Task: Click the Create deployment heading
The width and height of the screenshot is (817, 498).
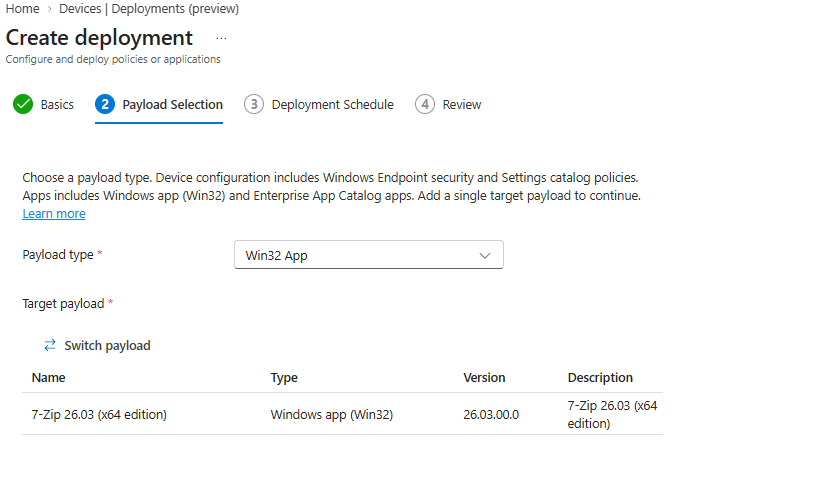Action: pyautogui.click(x=99, y=38)
